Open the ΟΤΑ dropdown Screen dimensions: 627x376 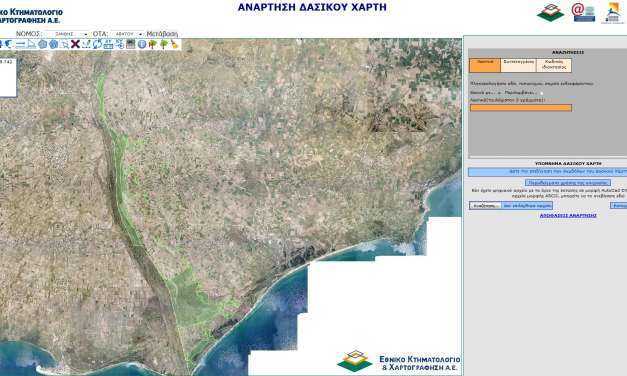point(127,34)
